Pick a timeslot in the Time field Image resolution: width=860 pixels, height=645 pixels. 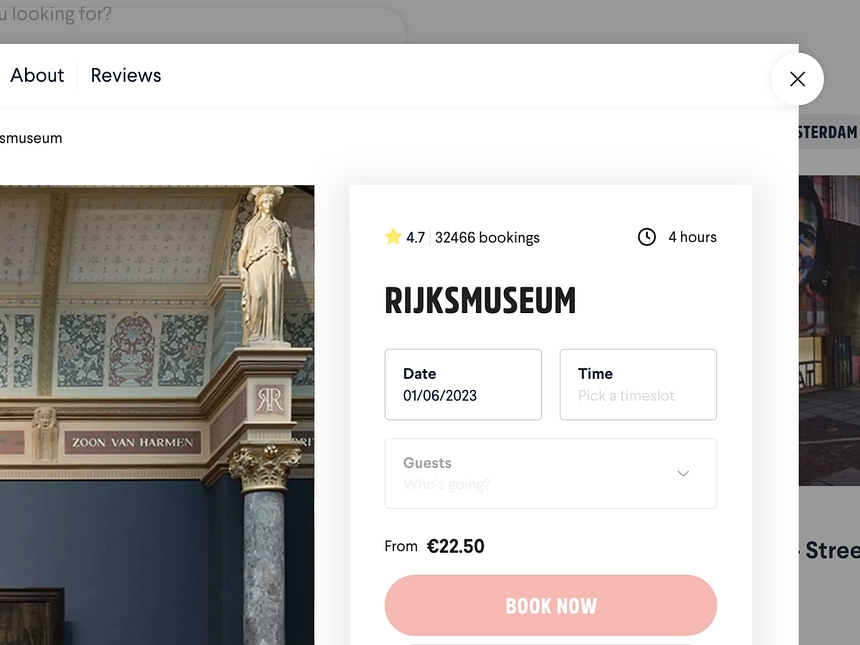(638, 384)
